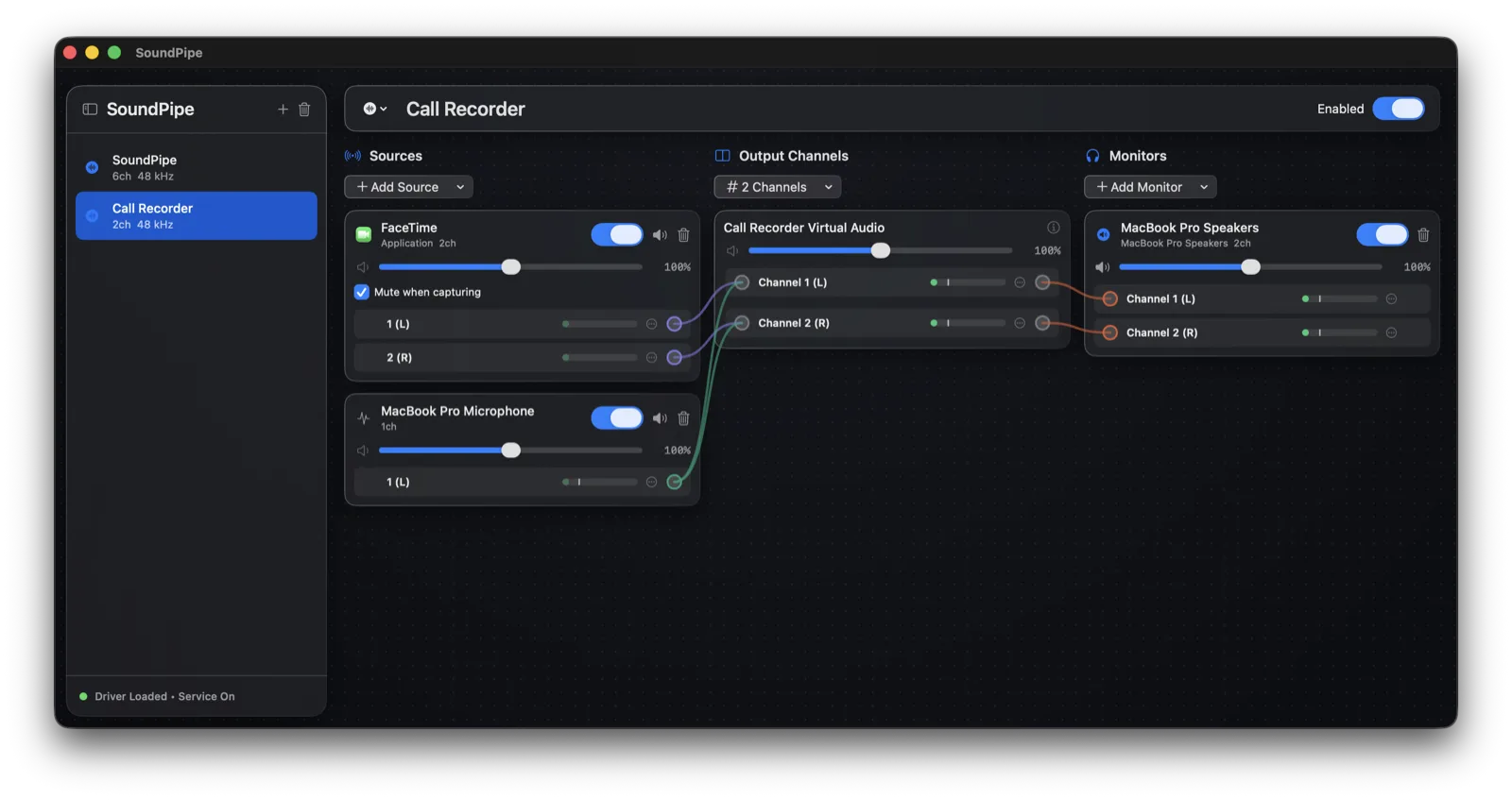Open the Add Monitor dropdown
Image resolution: width=1512 pixels, height=800 pixels.
[1150, 187]
